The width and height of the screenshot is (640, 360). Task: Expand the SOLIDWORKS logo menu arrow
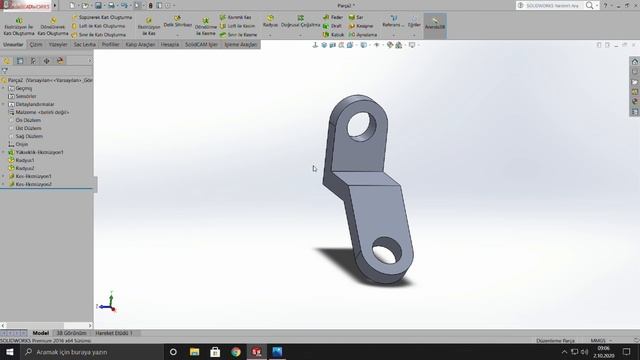(x=55, y=6)
